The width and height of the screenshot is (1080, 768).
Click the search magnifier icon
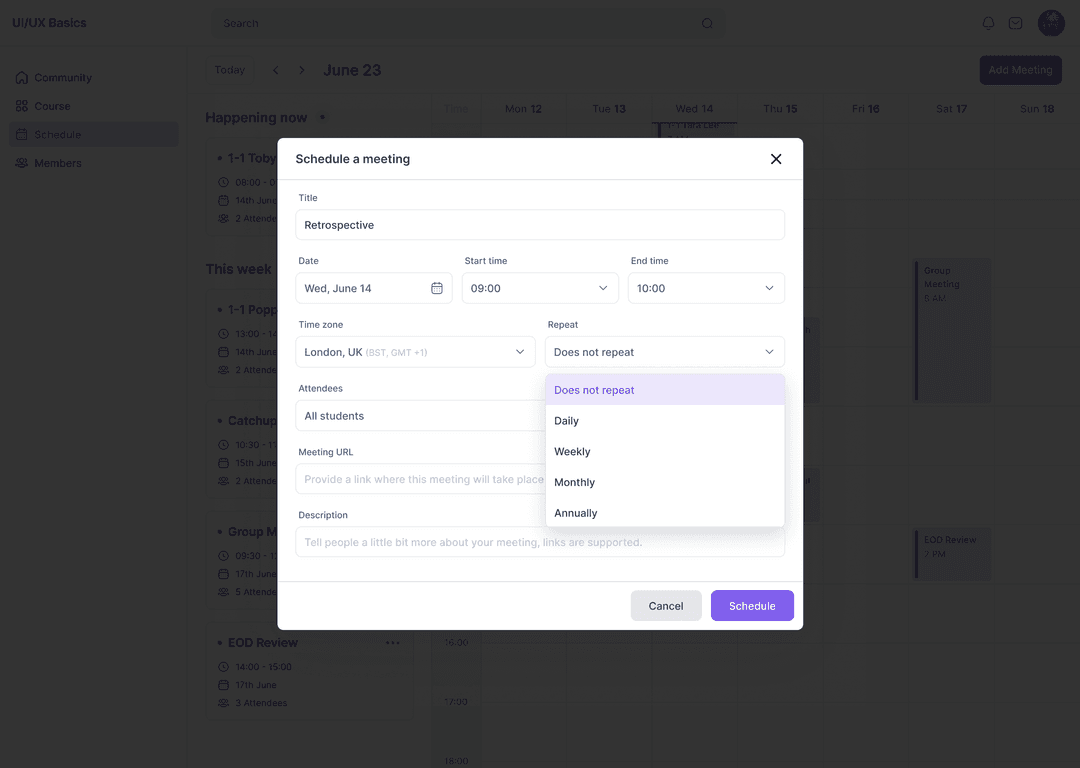click(707, 22)
